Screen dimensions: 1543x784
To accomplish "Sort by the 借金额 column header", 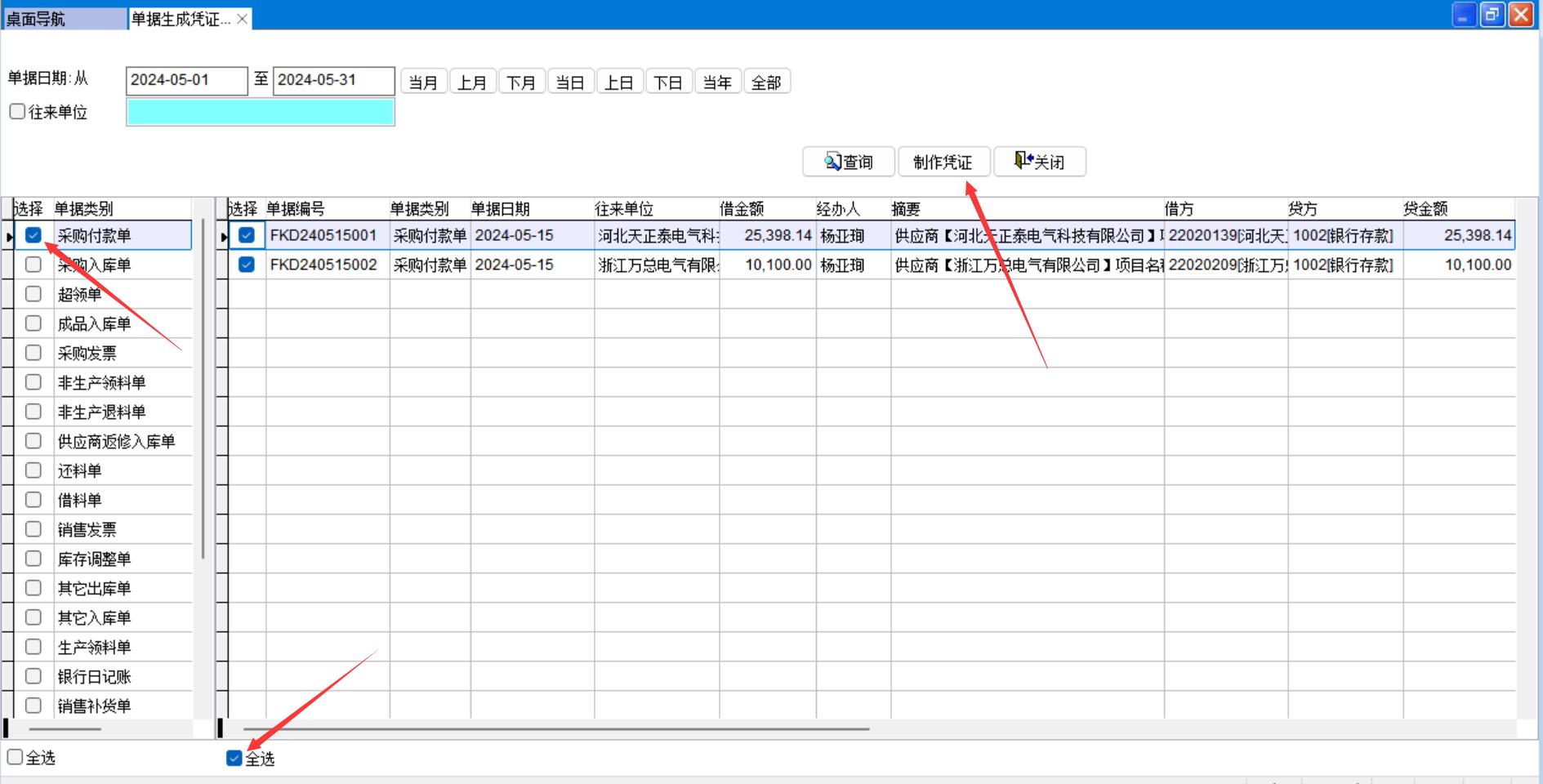I will coord(742,209).
